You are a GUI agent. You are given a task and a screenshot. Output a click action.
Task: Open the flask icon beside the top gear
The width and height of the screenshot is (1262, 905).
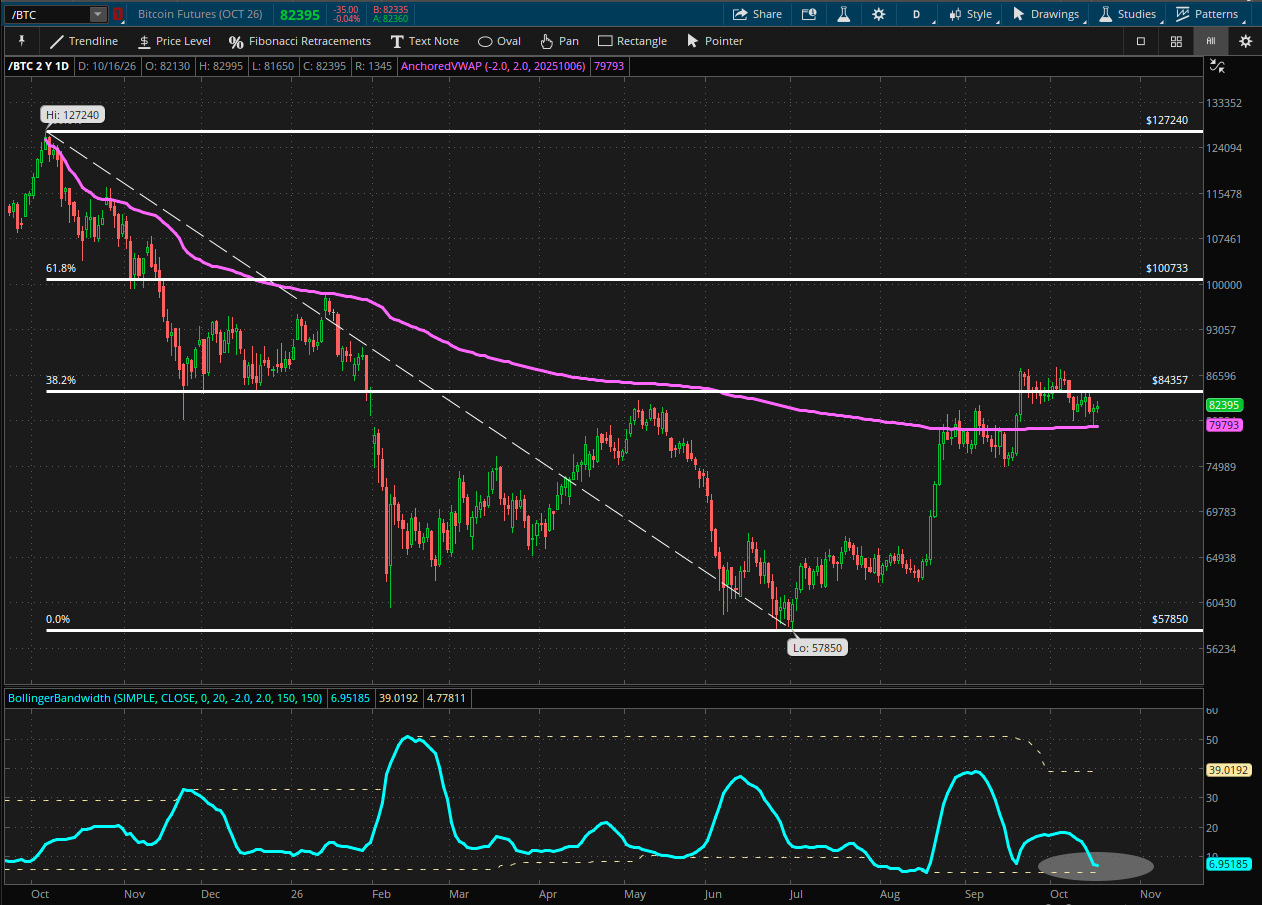844,14
